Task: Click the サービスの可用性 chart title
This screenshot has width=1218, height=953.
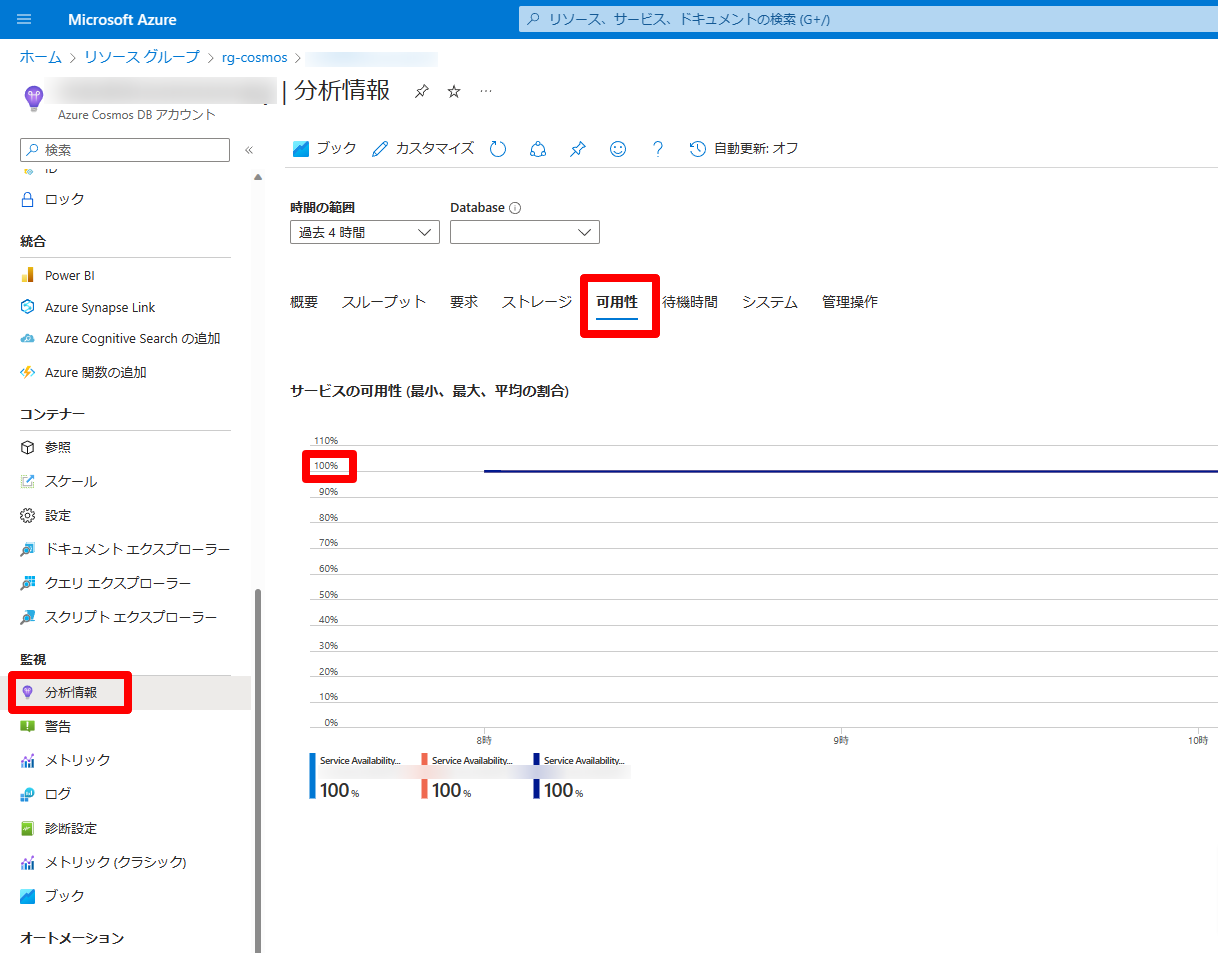Action: [429, 392]
